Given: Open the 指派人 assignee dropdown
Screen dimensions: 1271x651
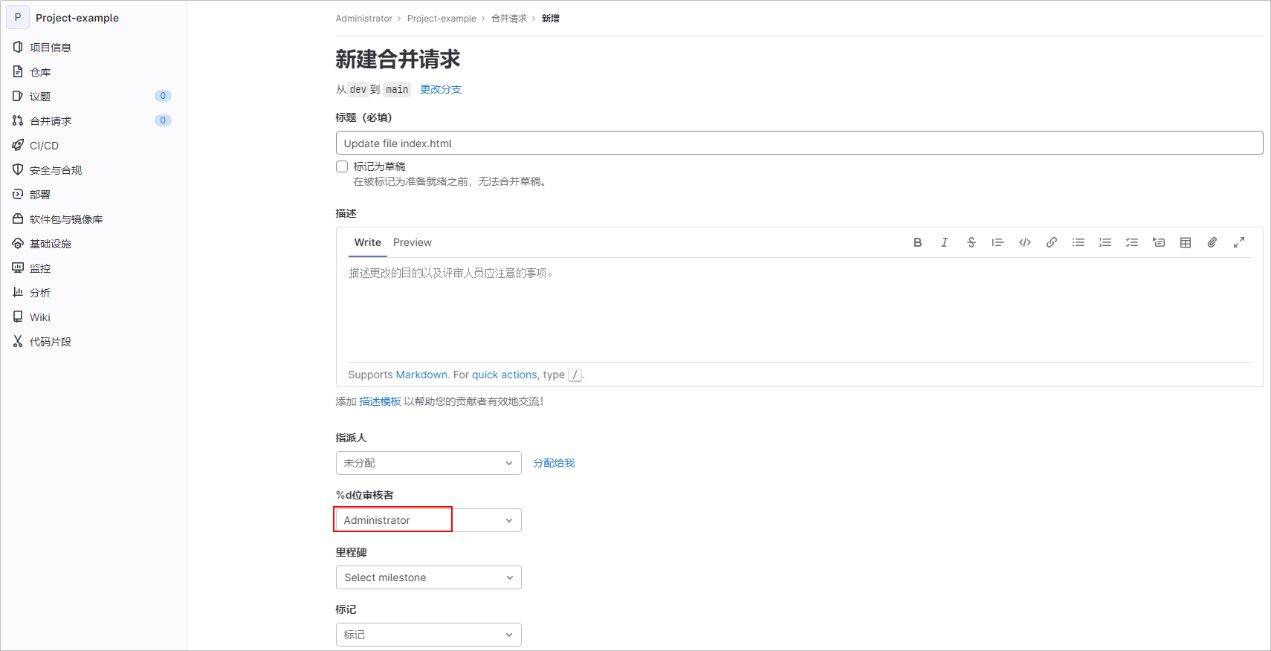Looking at the screenshot, I should click(428, 463).
